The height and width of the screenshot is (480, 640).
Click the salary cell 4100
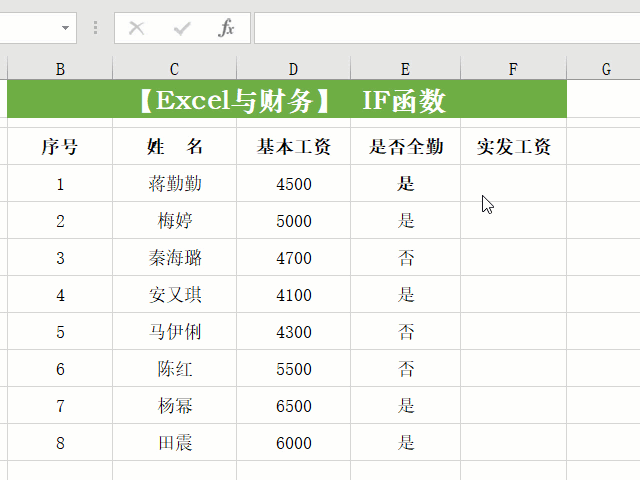pyautogui.click(x=293, y=295)
